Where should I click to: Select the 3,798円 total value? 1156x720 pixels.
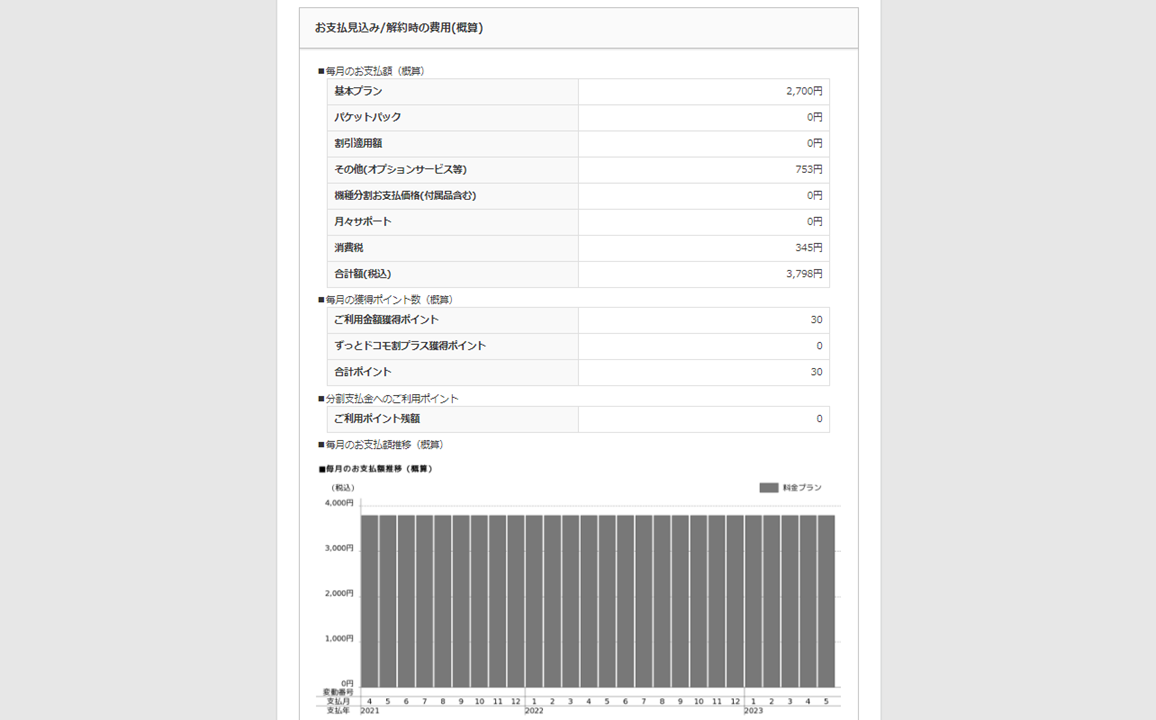(x=804, y=274)
